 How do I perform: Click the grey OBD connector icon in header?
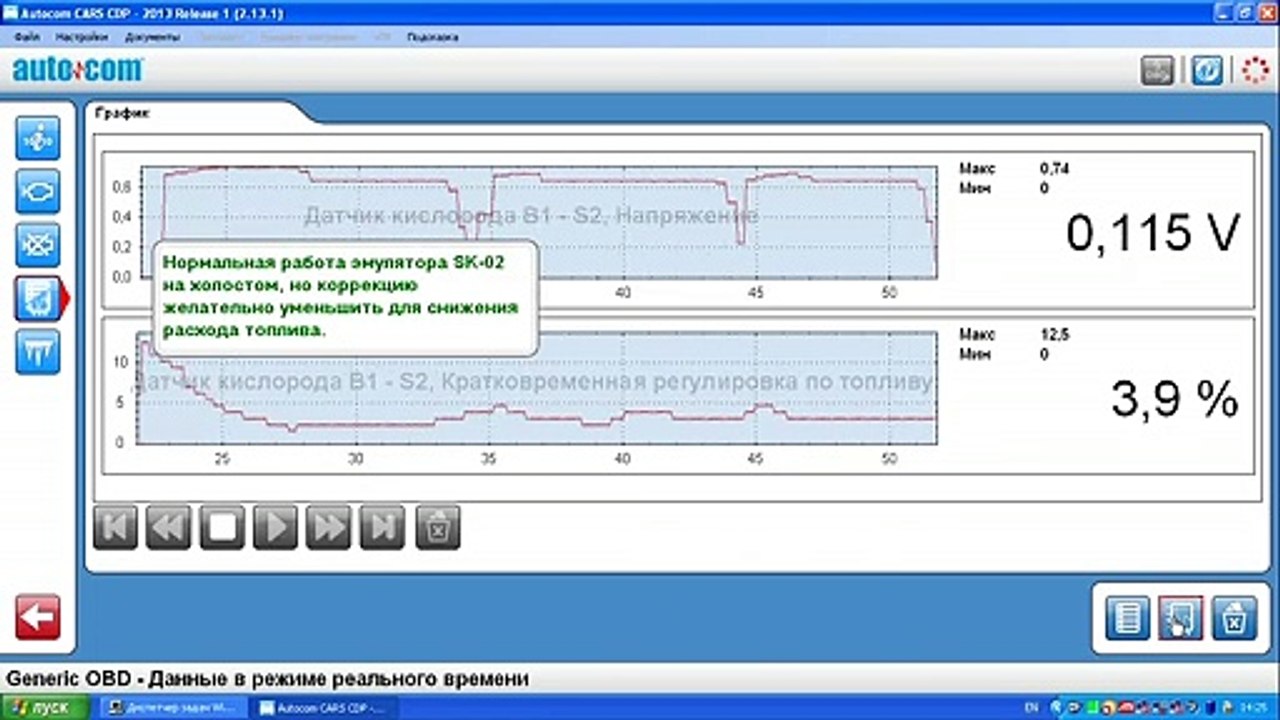(x=1157, y=71)
